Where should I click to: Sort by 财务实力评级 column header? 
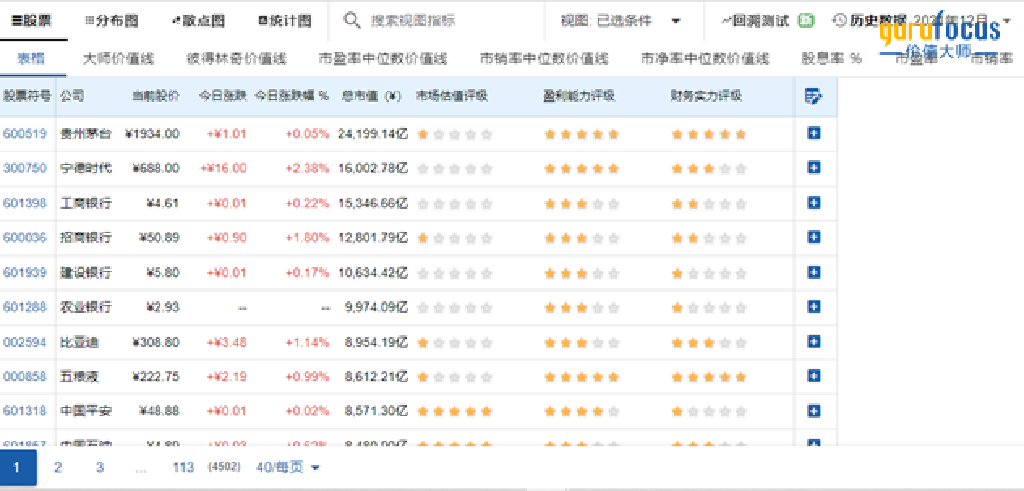(706, 97)
